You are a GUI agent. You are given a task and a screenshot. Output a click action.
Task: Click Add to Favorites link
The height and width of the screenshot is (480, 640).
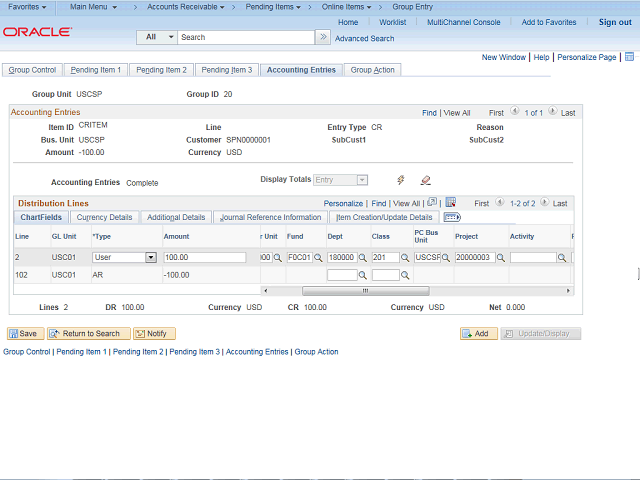(x=549, y=22)
